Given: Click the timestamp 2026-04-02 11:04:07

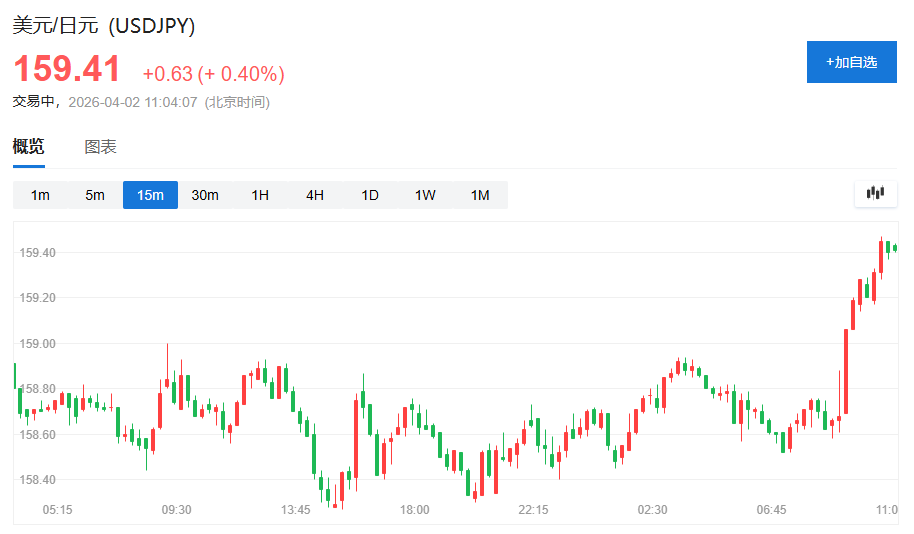Looking at the screenshot, I should tap(133, 102).
